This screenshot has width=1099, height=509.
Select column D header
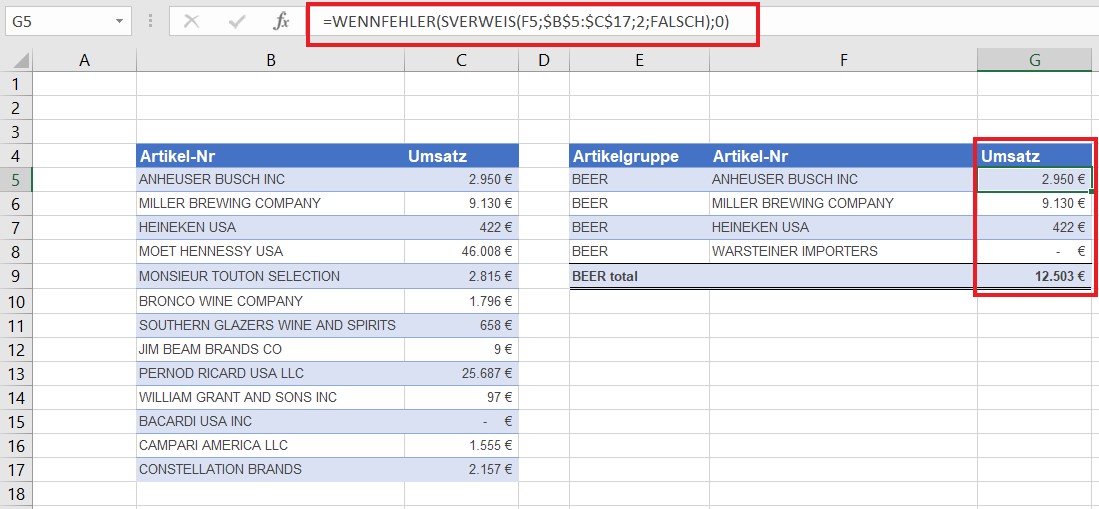pos(544,61)
